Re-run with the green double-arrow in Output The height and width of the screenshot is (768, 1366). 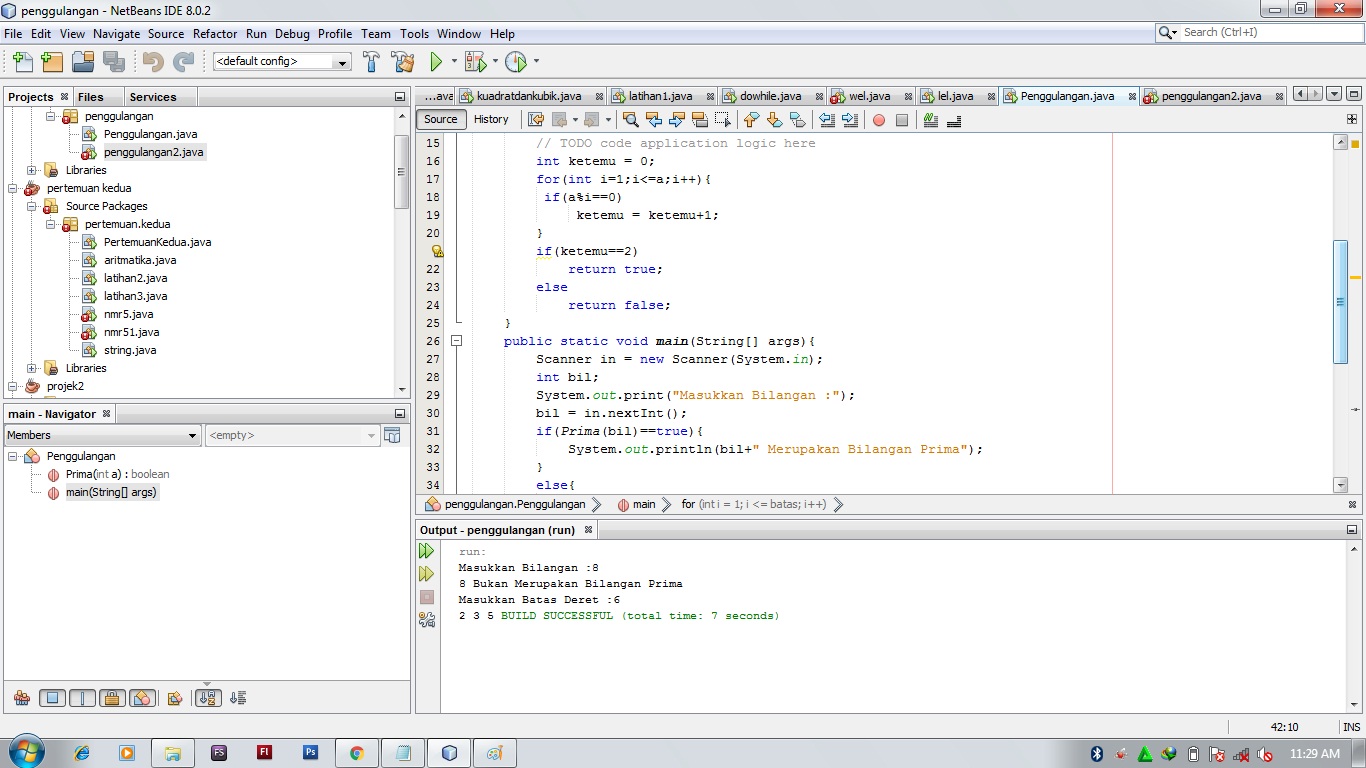tap(427, 551)
